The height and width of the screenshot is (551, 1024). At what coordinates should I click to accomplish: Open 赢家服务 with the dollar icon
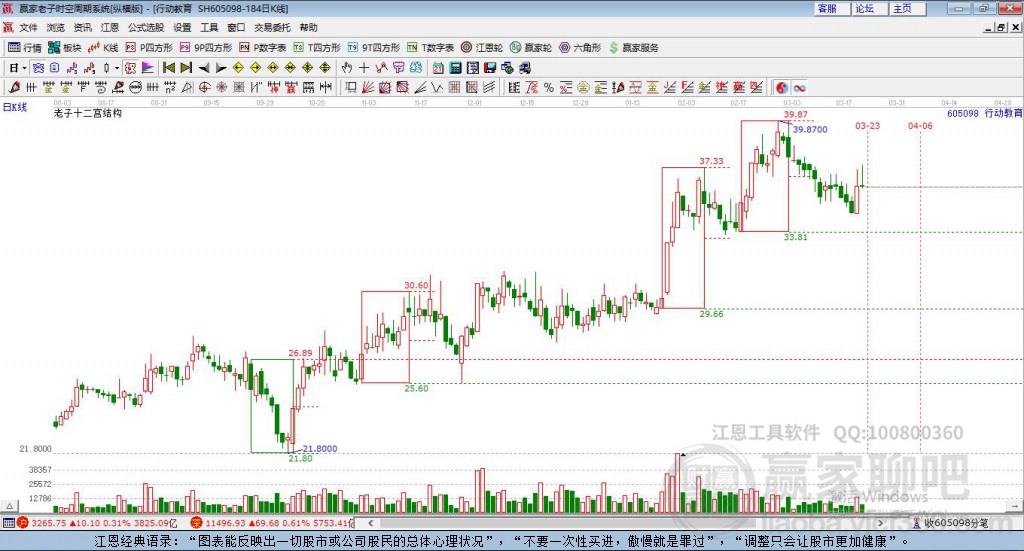pos(633,48)
